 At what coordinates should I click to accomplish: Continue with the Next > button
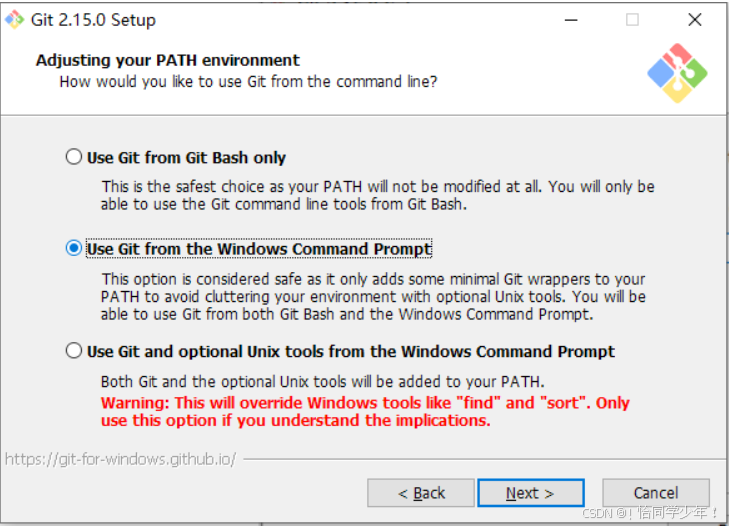click(x=530, y=493)
